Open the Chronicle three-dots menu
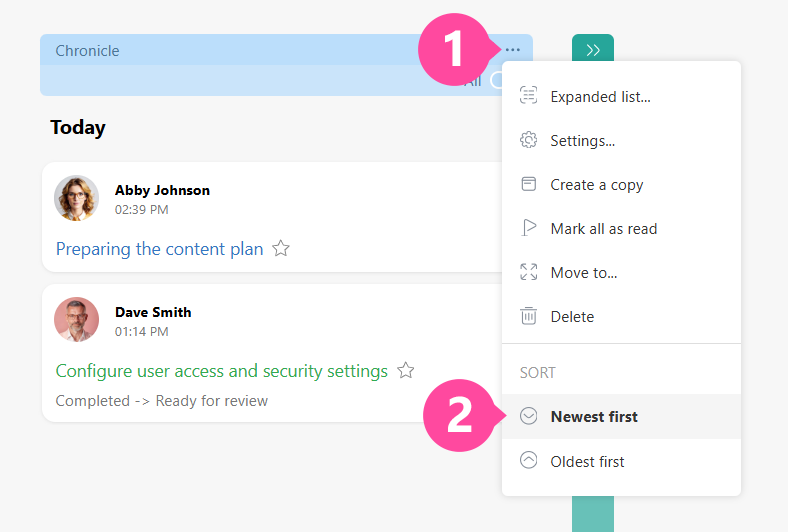The height and width of the screenshot is (532, 788). [x=513, y=50]
